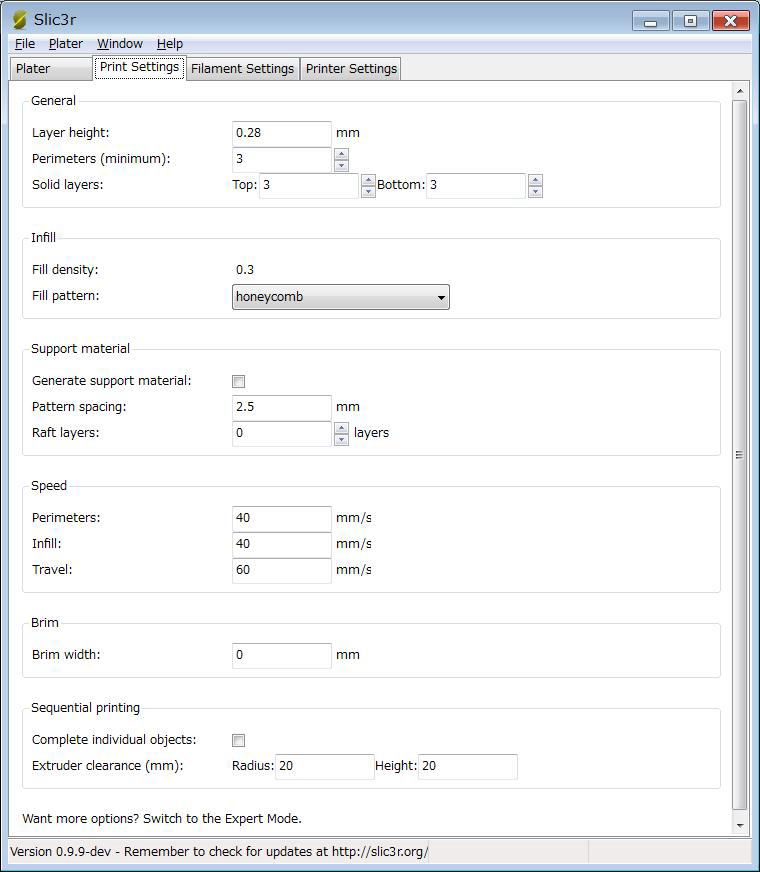Click the 'Extruder clearance (mm):' label
This screenshot has width=760, height=872.
click(107, 766)
